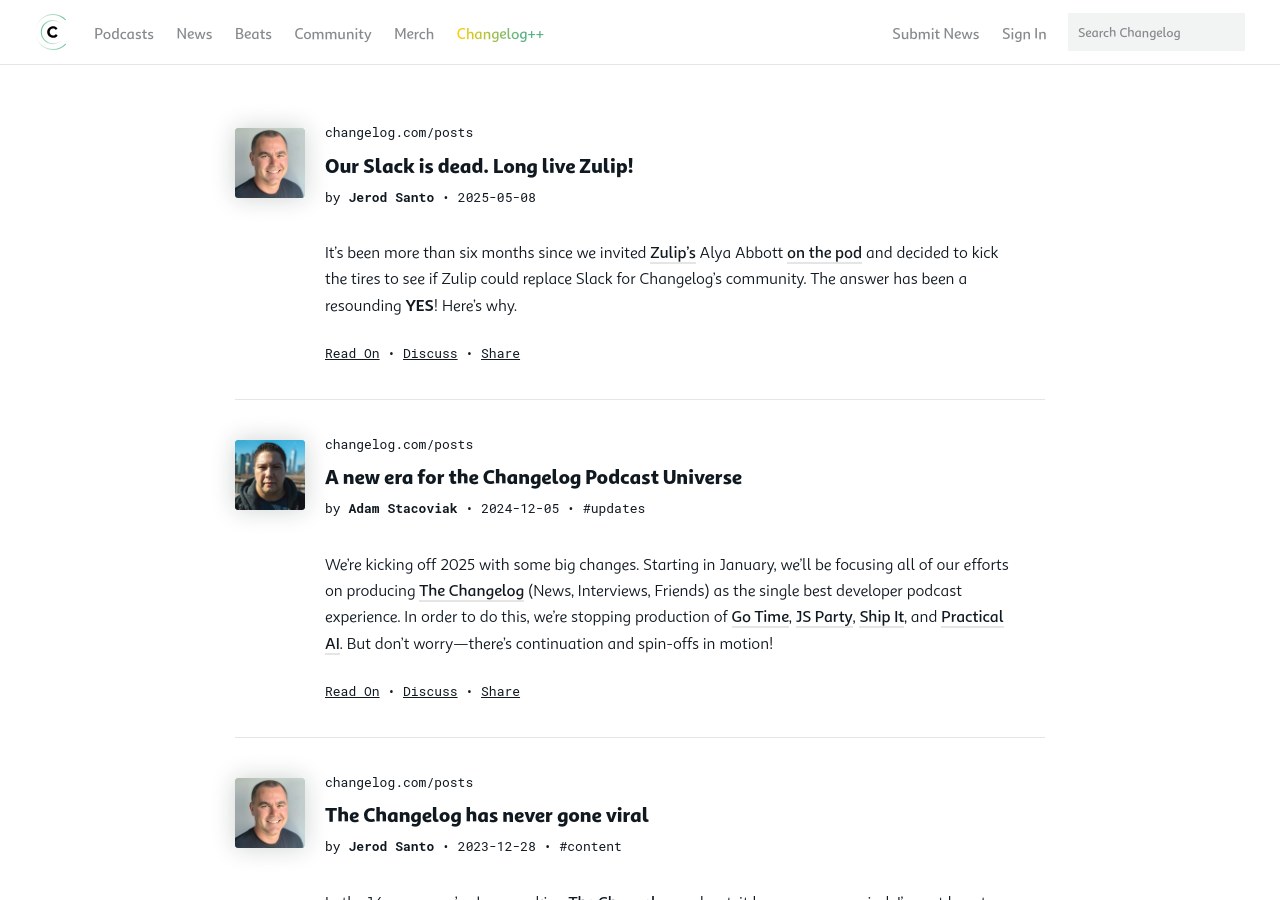The height and width of the screenshot is (900, 1280).
Task: Click 'The Changelog has never gone viral' title
Action: (486, 815)
